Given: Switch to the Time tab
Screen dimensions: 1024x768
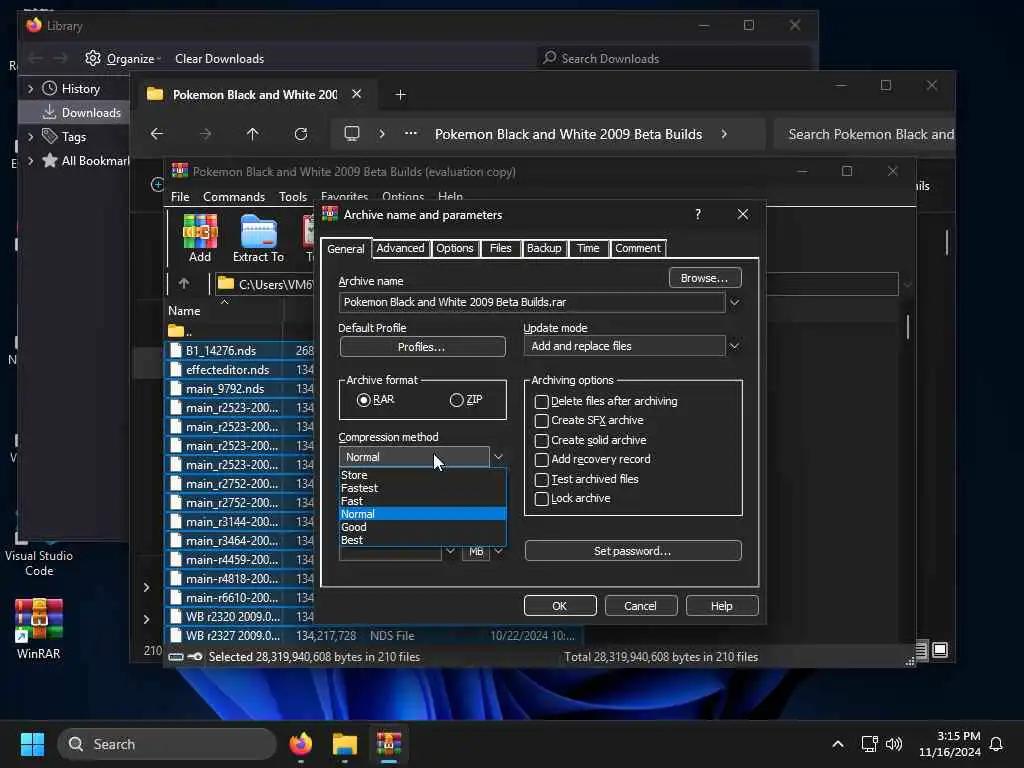Looking at the screenshot, I should [588, 248].
